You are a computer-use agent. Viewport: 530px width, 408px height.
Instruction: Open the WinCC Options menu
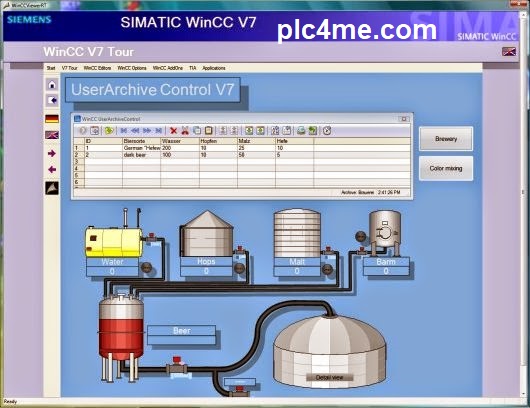coord(132,68)
